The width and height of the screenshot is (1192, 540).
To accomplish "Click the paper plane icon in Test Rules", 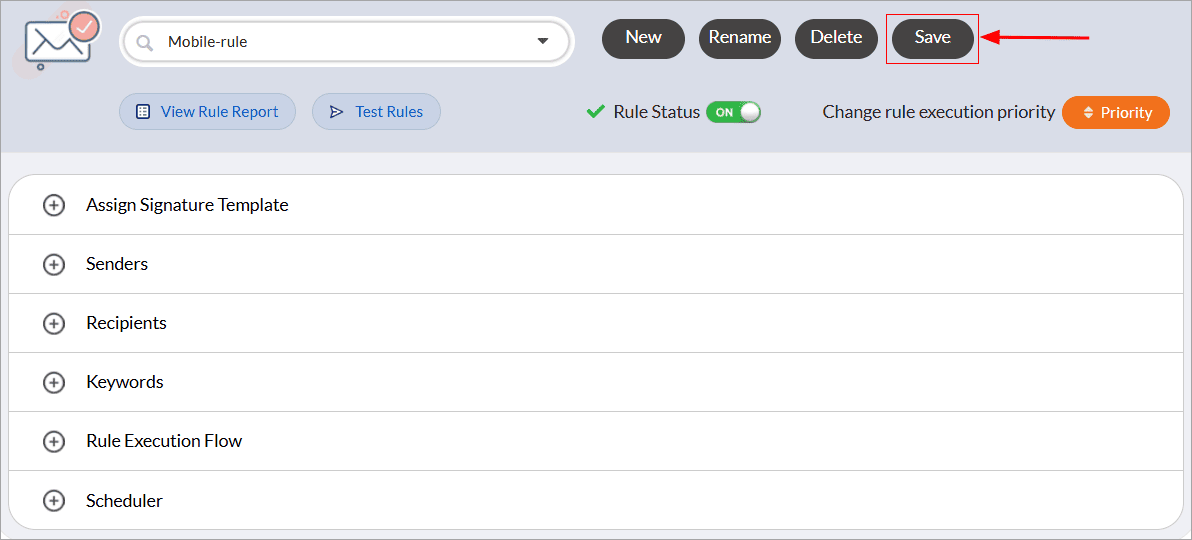I will pos(336,112).
